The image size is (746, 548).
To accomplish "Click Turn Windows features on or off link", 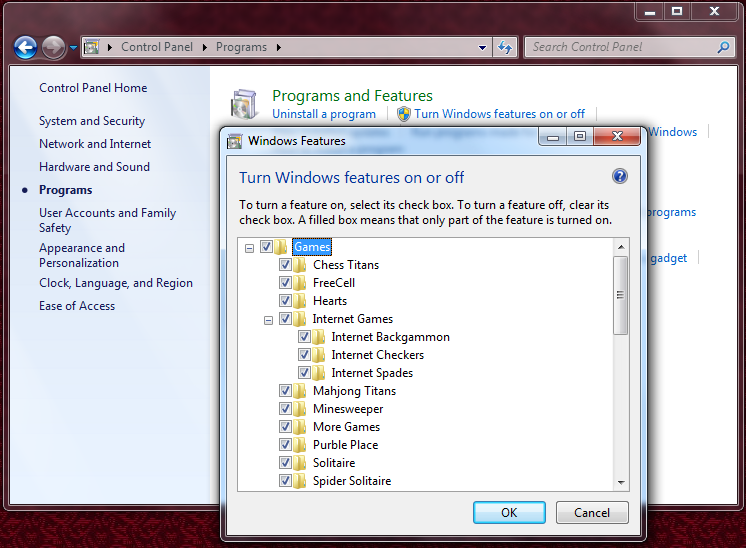I will click(x=500, y=114).
